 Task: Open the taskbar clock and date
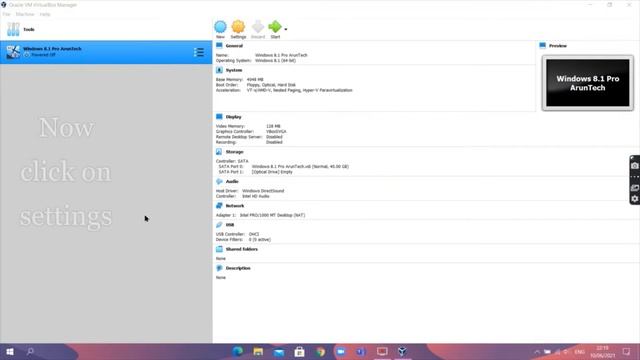click(602, 352)
